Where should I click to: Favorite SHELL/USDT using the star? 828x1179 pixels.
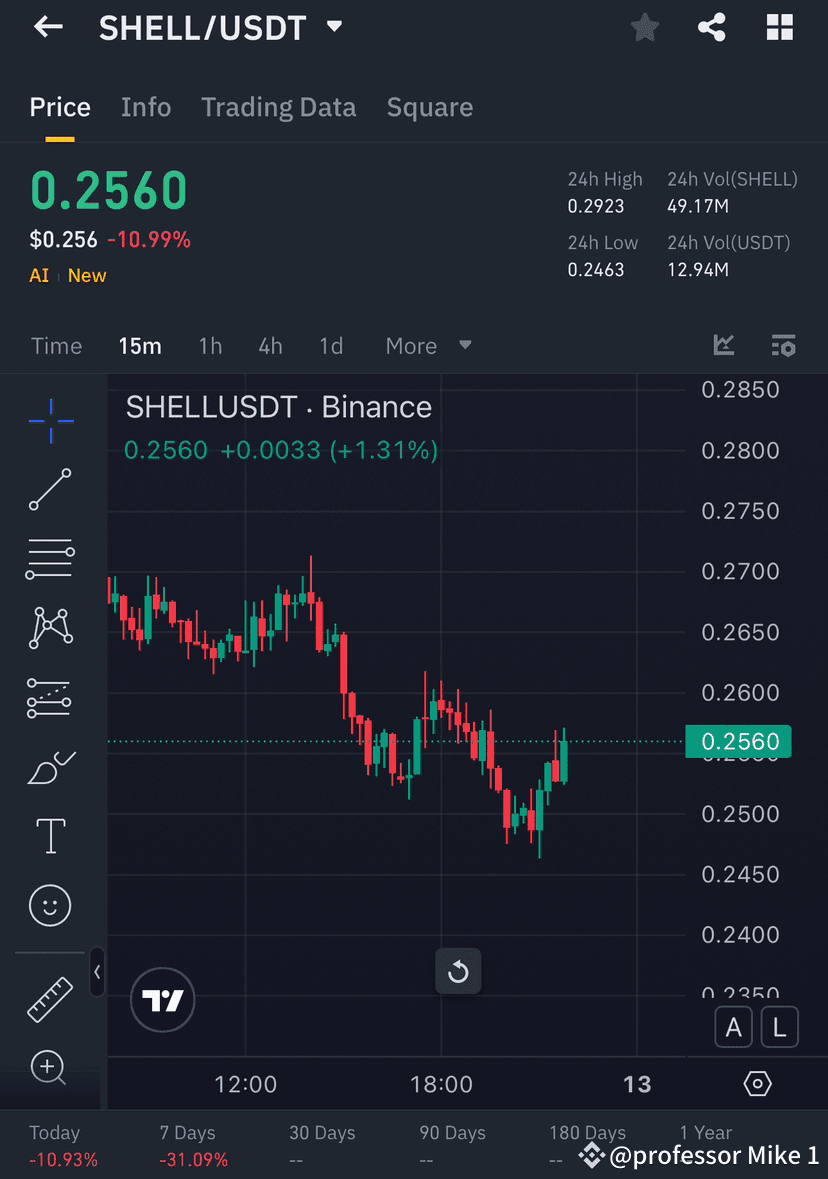644,27
